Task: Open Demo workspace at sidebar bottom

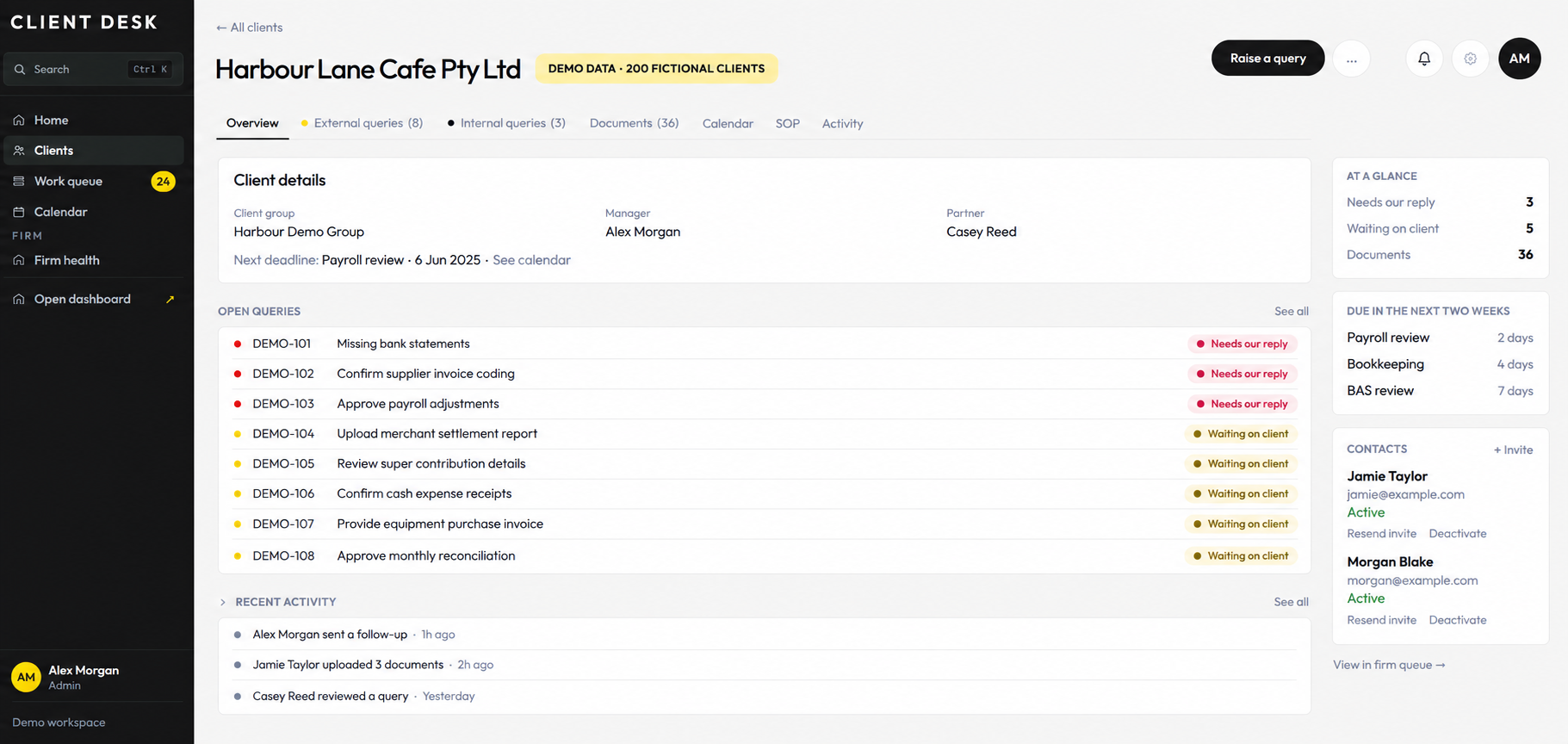Action: click(59, 722)
